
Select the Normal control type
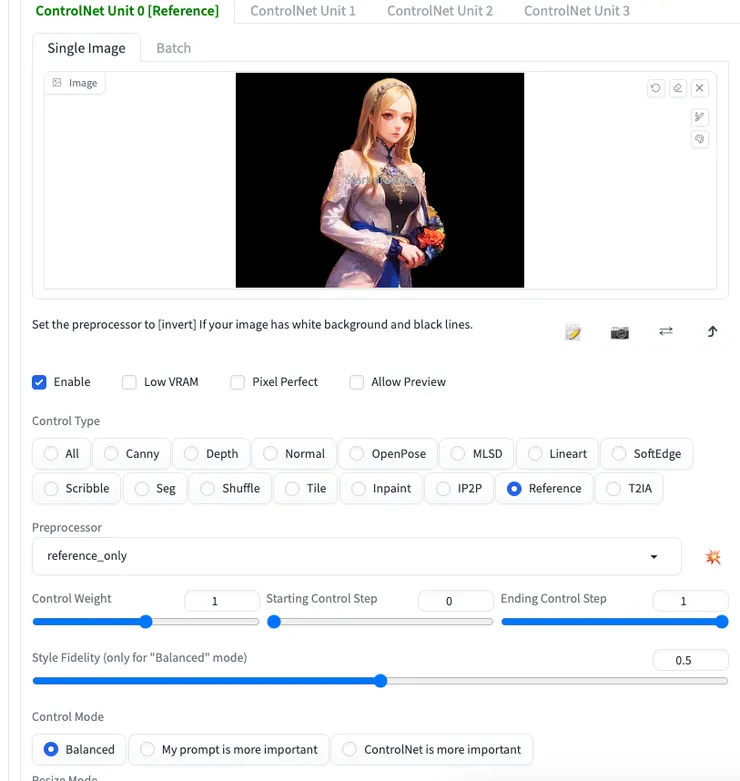click(294, 454)
